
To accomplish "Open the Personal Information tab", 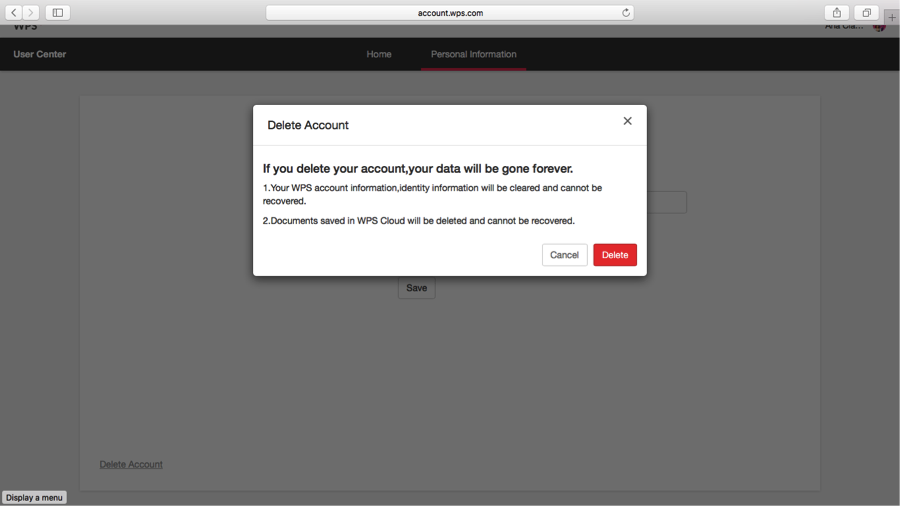I will [x=474, y=54].
